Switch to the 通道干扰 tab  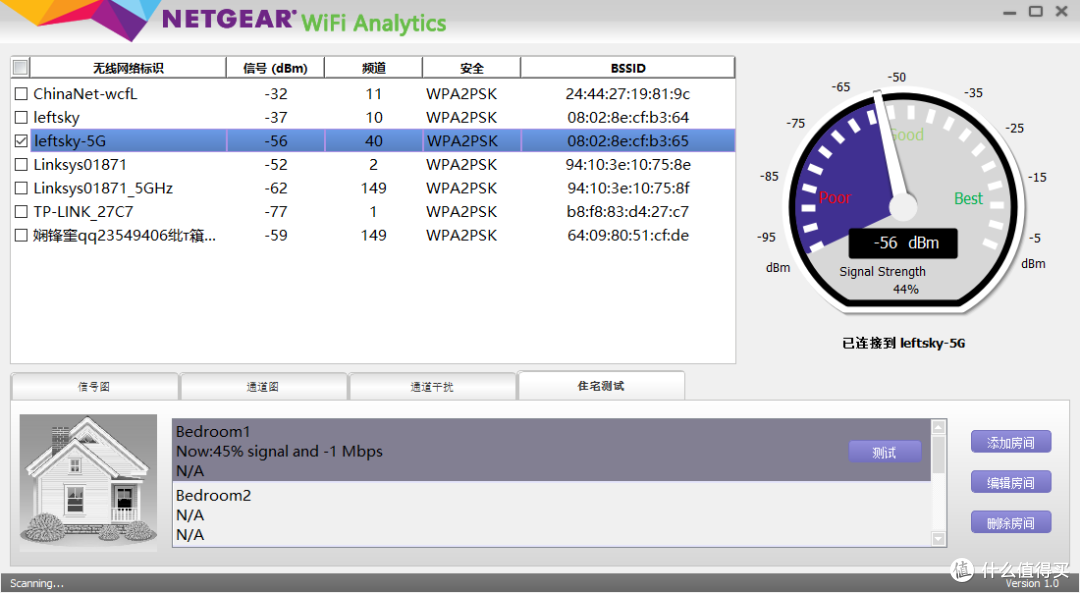tap(432, 385)
